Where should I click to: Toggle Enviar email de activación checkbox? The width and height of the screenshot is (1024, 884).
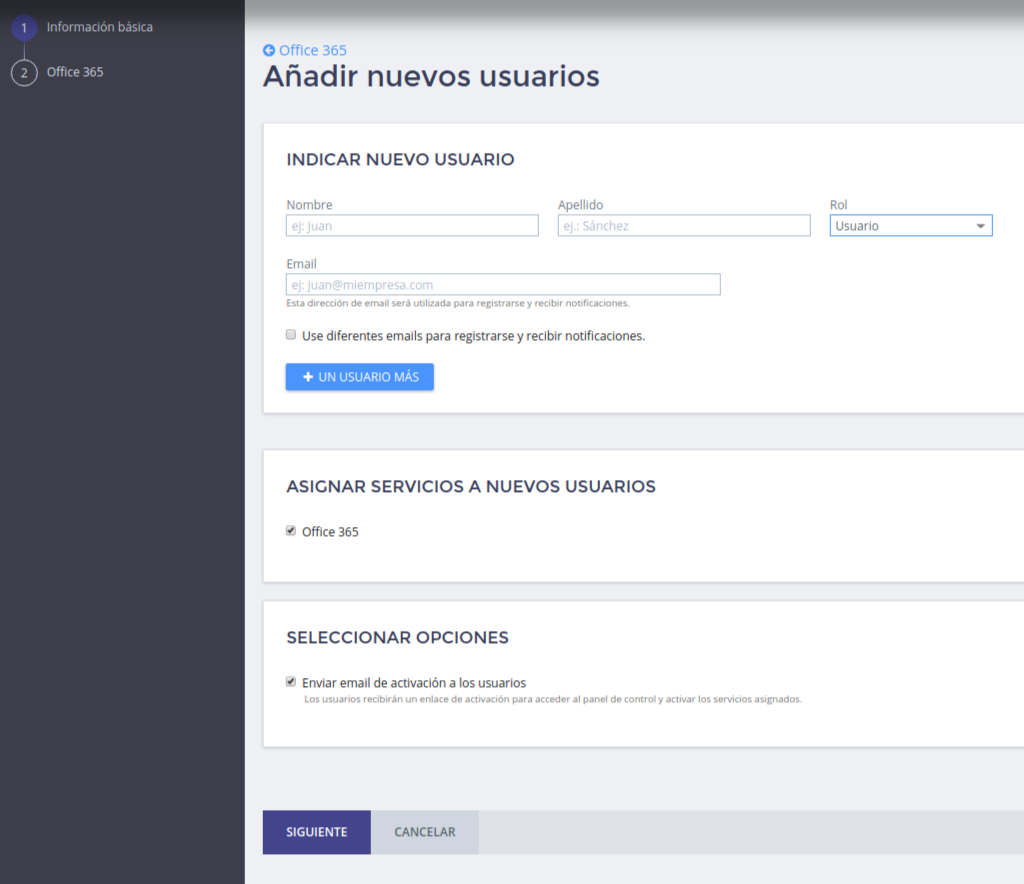[291, 682]
